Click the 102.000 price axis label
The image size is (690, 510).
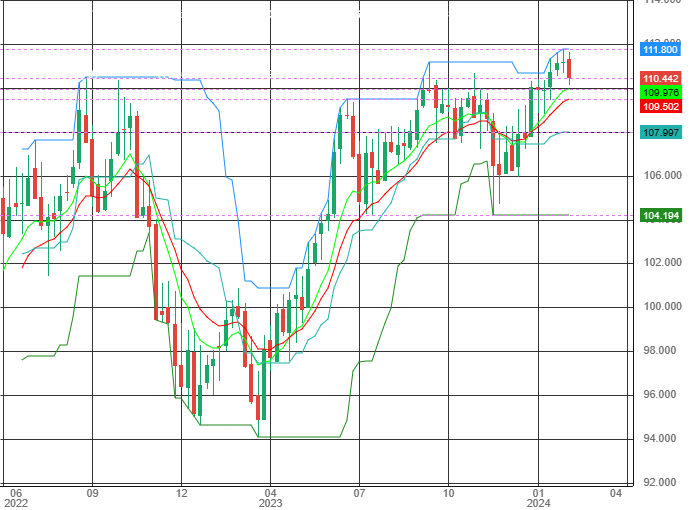pos(662,262)
